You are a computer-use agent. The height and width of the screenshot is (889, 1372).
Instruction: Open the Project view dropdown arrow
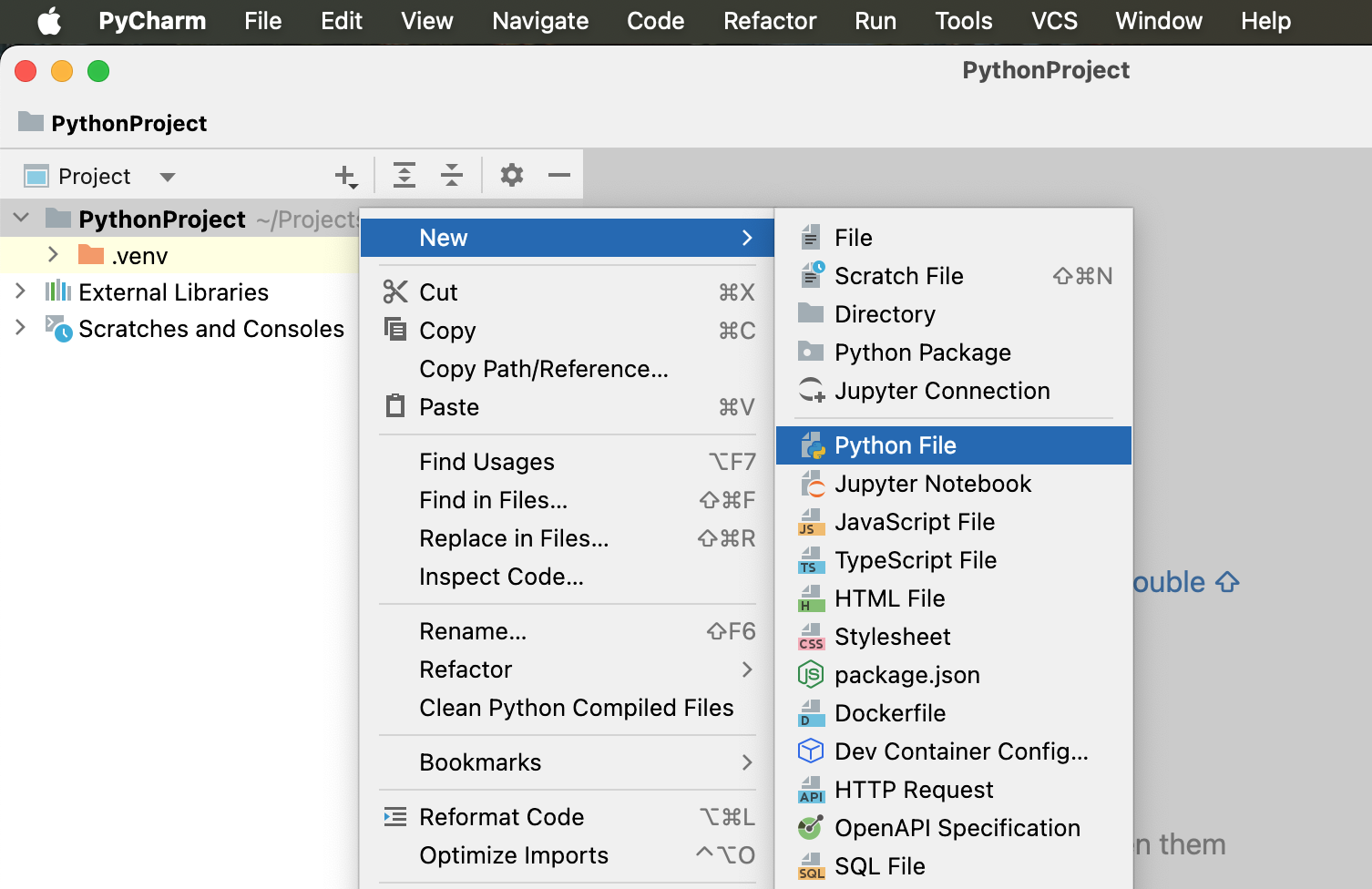click(168, 177)
